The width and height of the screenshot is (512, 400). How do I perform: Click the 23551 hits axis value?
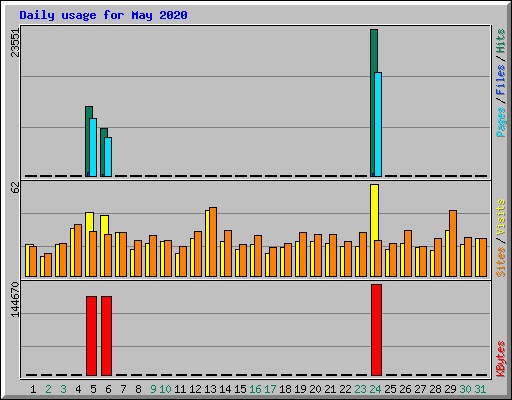pos(15,43)
